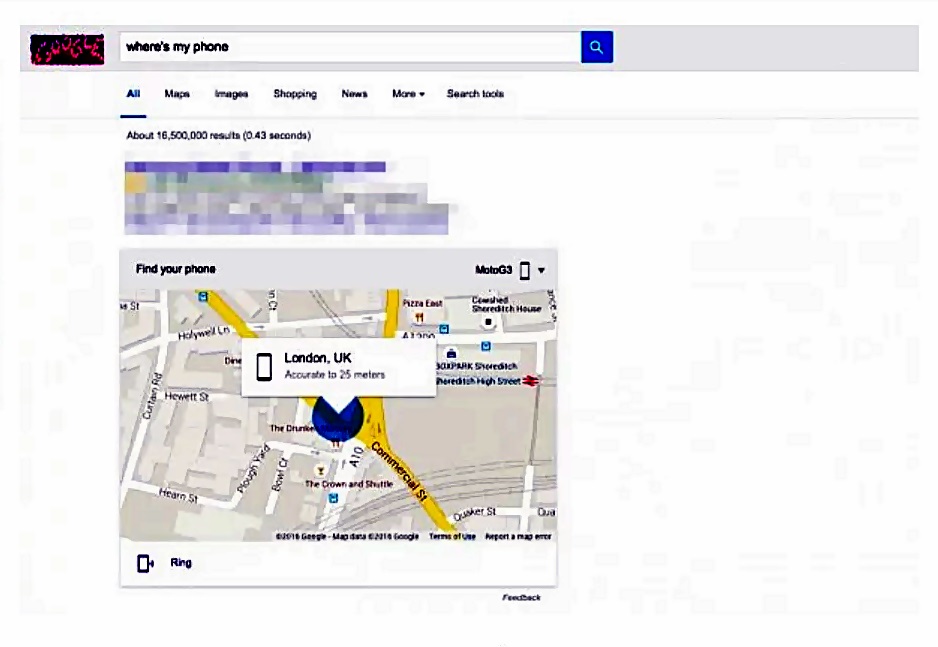Click the results count text
Screen dimensions: 938x647
click(x=218, y=136)
